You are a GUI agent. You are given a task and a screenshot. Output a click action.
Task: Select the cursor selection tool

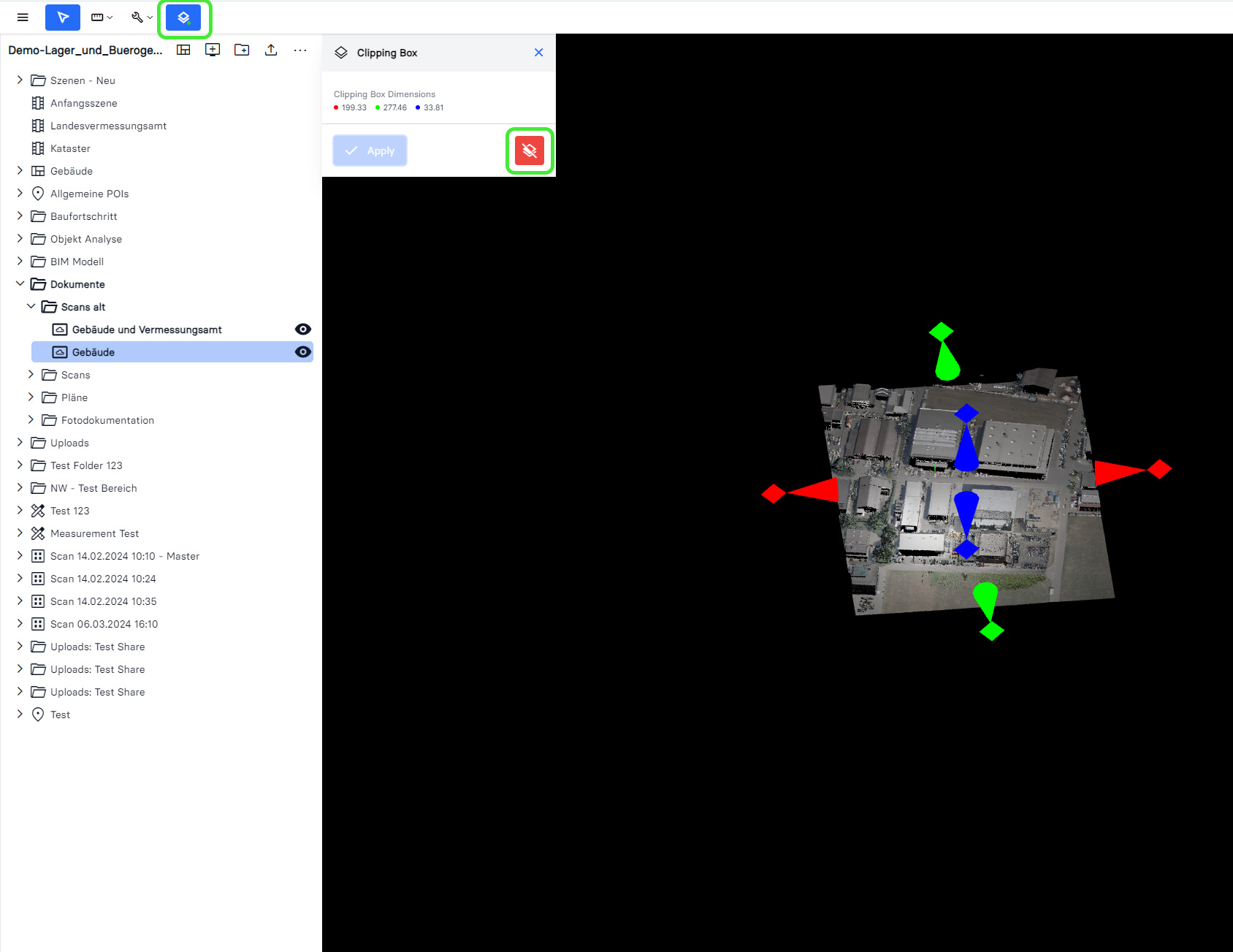[x=63, y=18]
